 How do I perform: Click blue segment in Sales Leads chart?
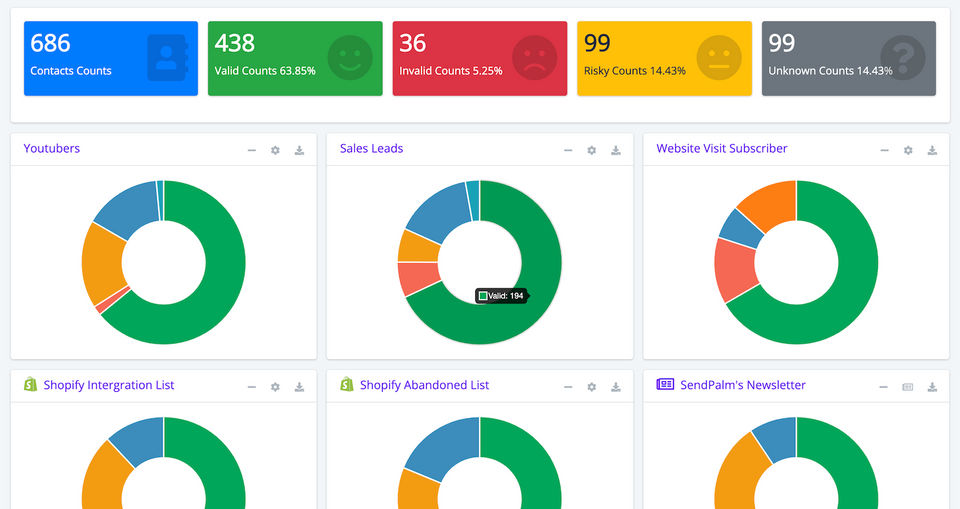pyautogui.click(x=436, y=211)
